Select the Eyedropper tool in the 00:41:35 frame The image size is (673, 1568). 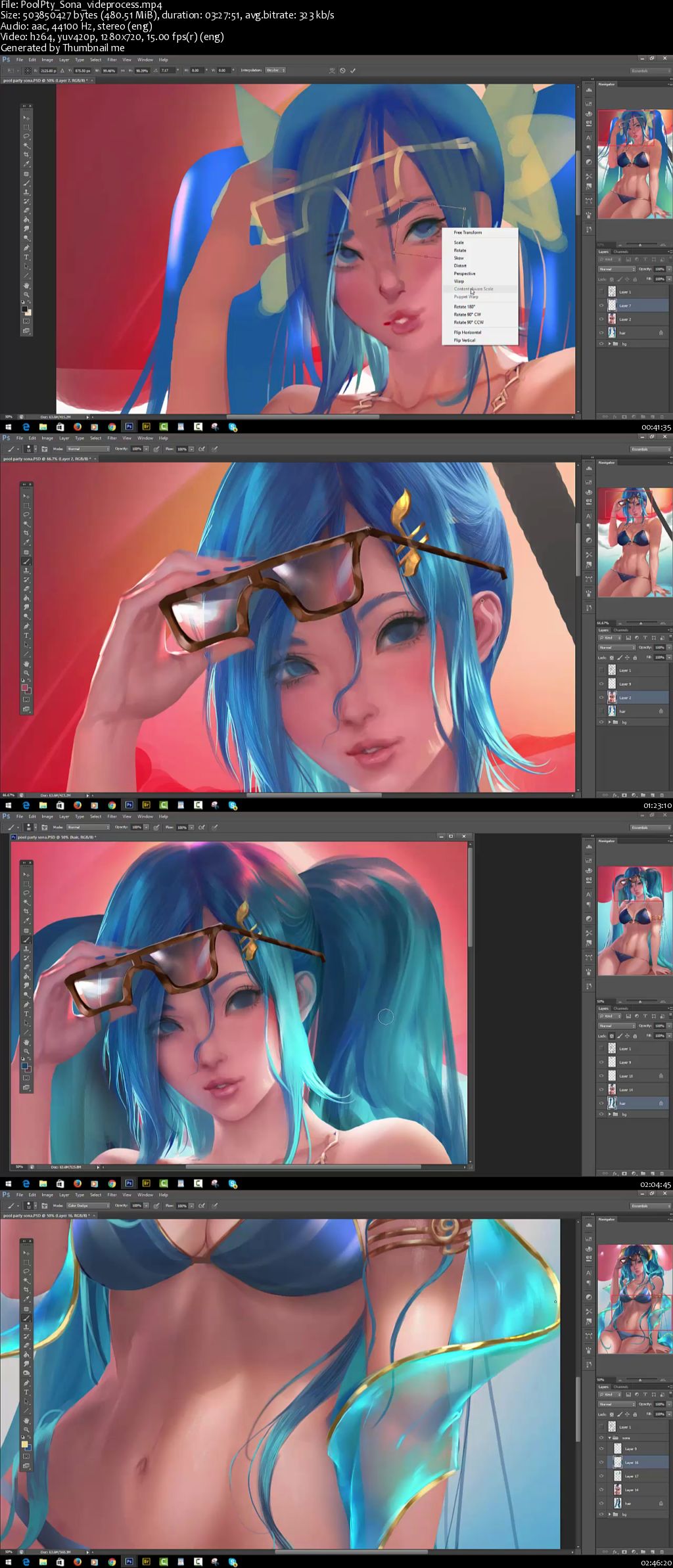(x=26, y=164)
